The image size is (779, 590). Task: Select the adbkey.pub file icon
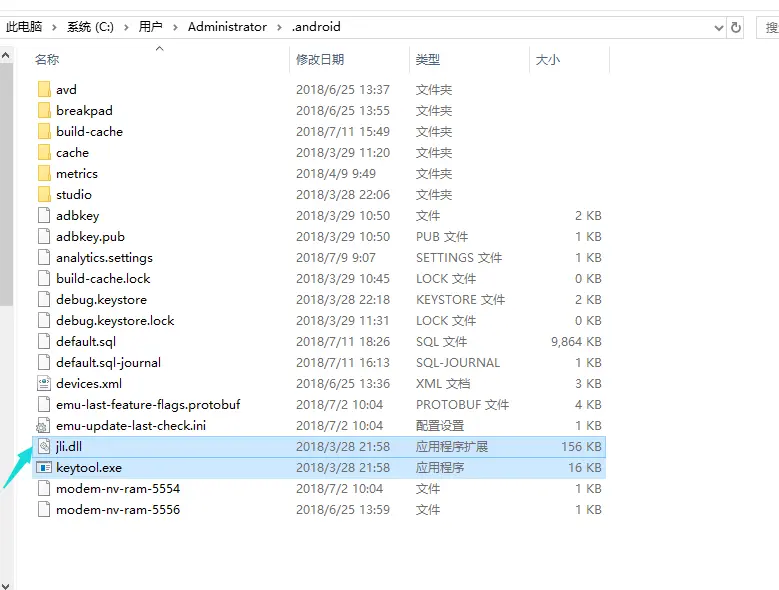44,236
